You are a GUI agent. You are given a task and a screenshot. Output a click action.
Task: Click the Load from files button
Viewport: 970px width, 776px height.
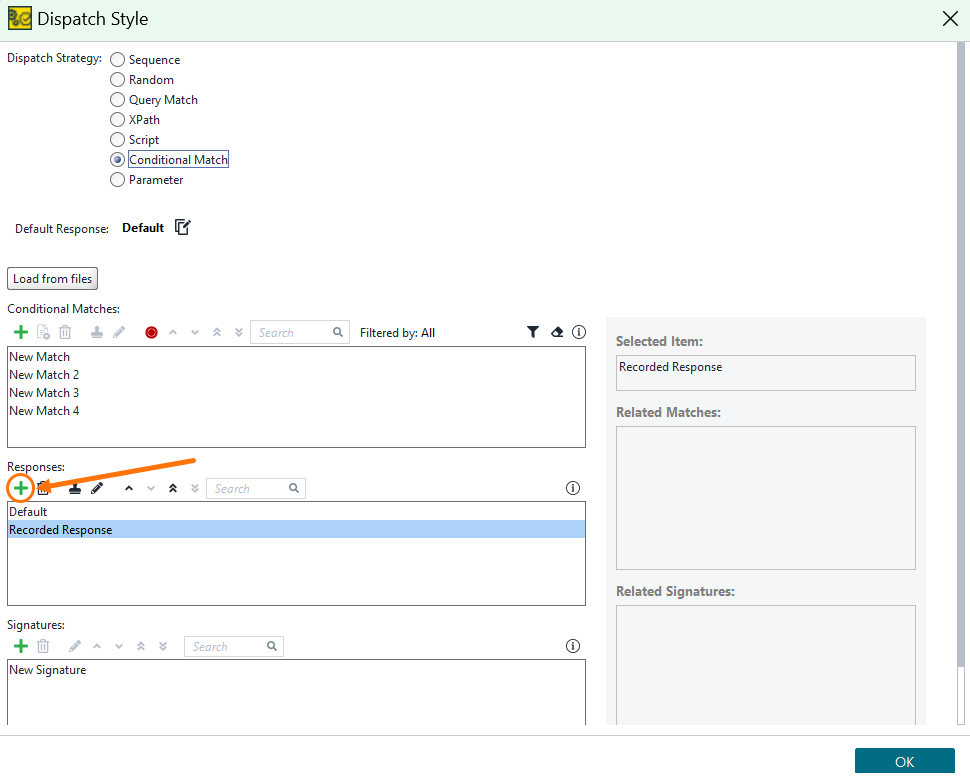point(52,279)
